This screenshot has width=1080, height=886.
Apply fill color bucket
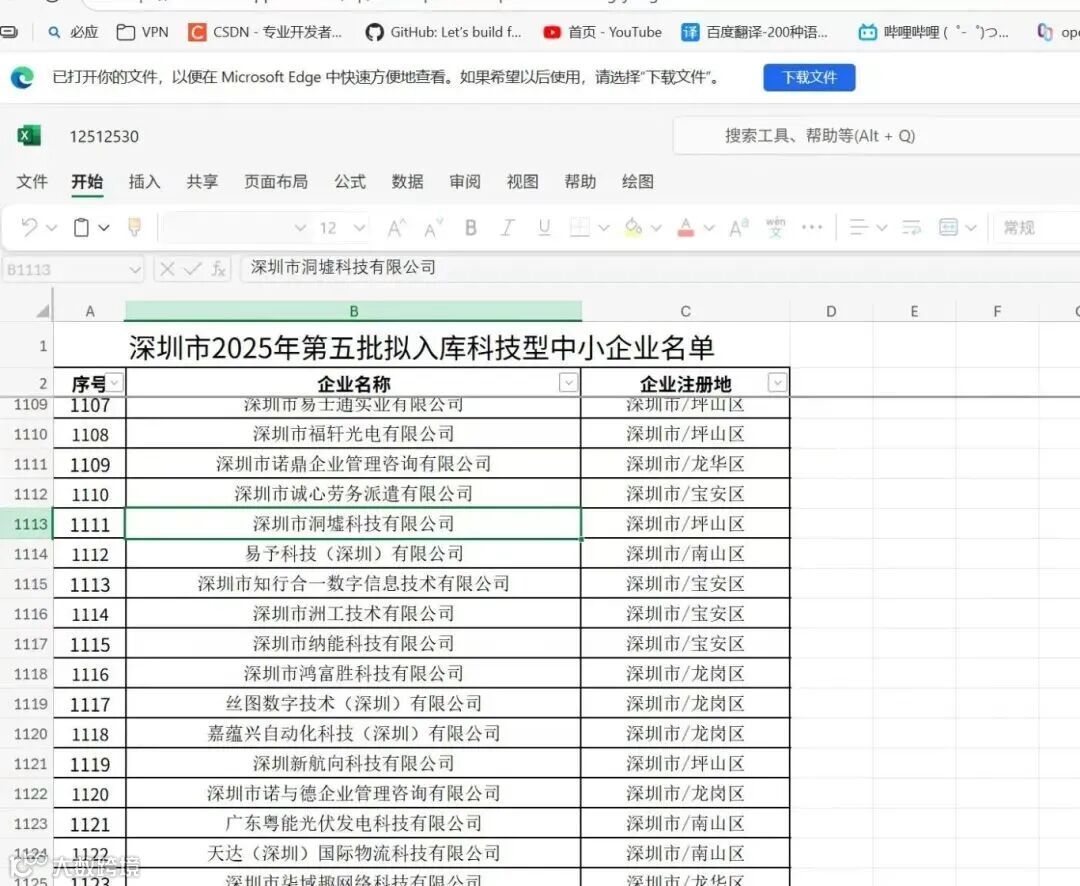(x=633, y=227)
